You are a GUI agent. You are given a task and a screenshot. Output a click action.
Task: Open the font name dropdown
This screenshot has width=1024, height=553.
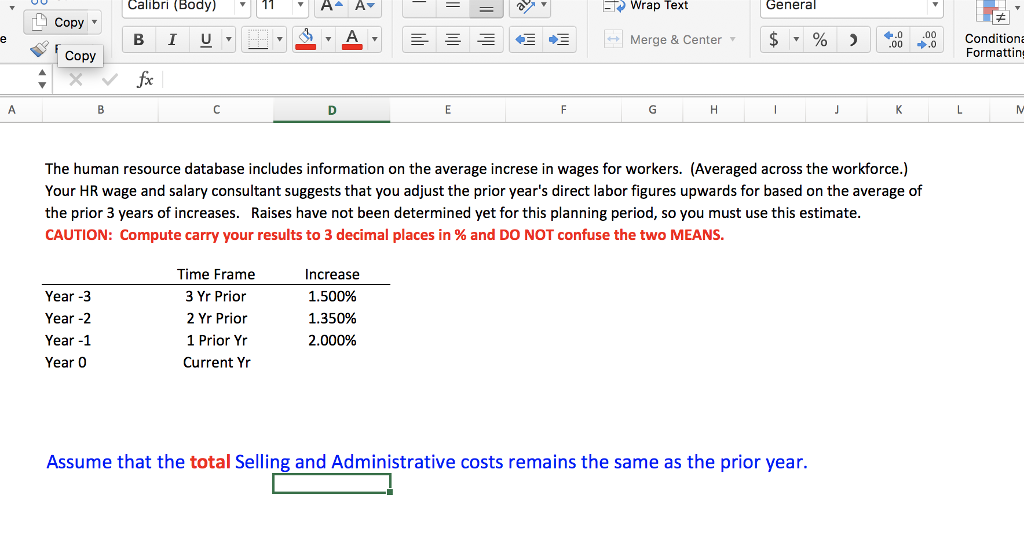click(242, 6)
